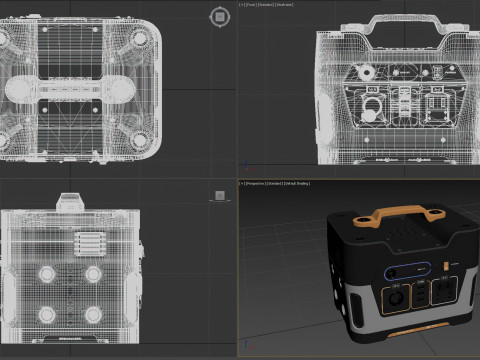Open the Standard menu in the Perspective viewport

point(275,184)
